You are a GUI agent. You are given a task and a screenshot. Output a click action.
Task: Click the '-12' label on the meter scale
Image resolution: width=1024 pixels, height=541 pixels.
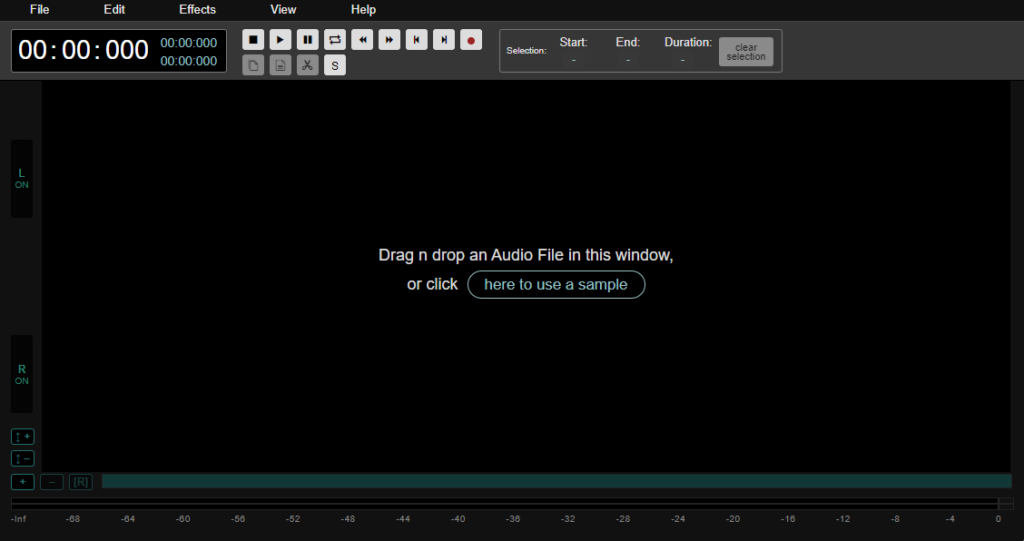(x=843, y=519)
